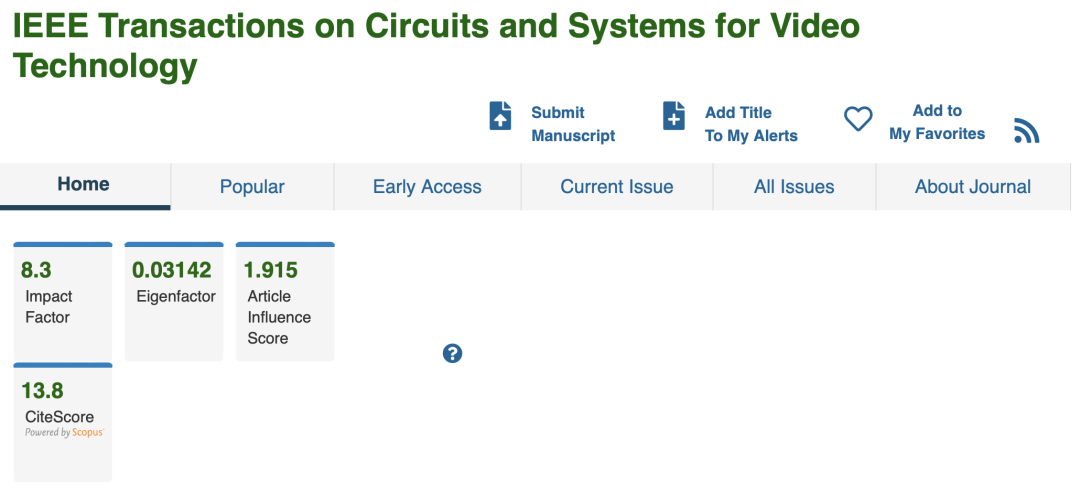1080x492 pixels.
Task: Click the Add Title alert document icon
Action: [674, 116]
